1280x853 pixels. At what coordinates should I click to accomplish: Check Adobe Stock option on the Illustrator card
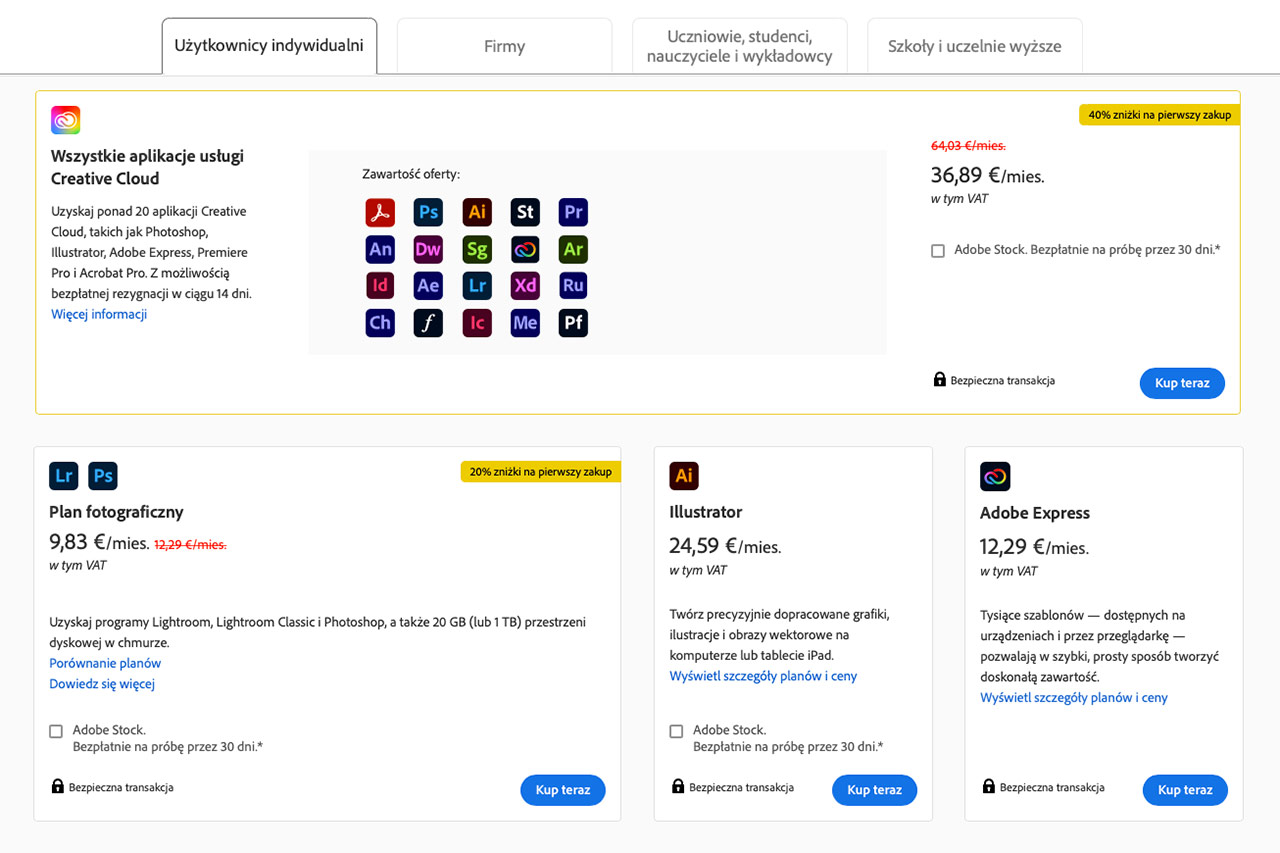point(677,732)
